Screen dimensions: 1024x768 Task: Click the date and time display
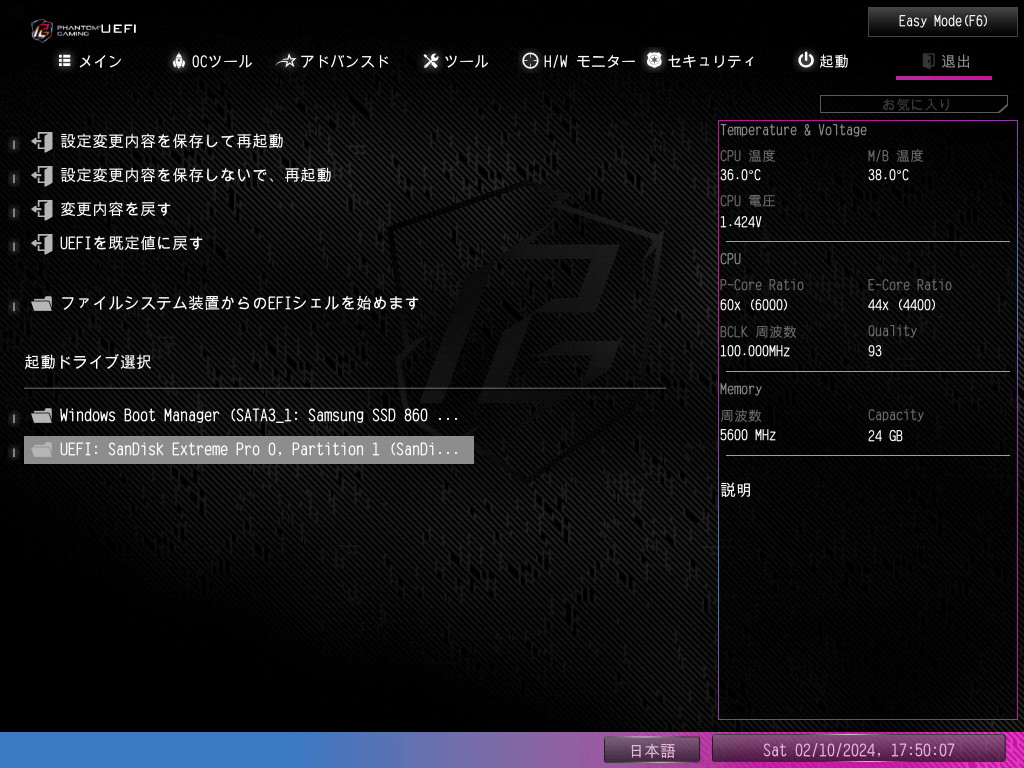859,750
